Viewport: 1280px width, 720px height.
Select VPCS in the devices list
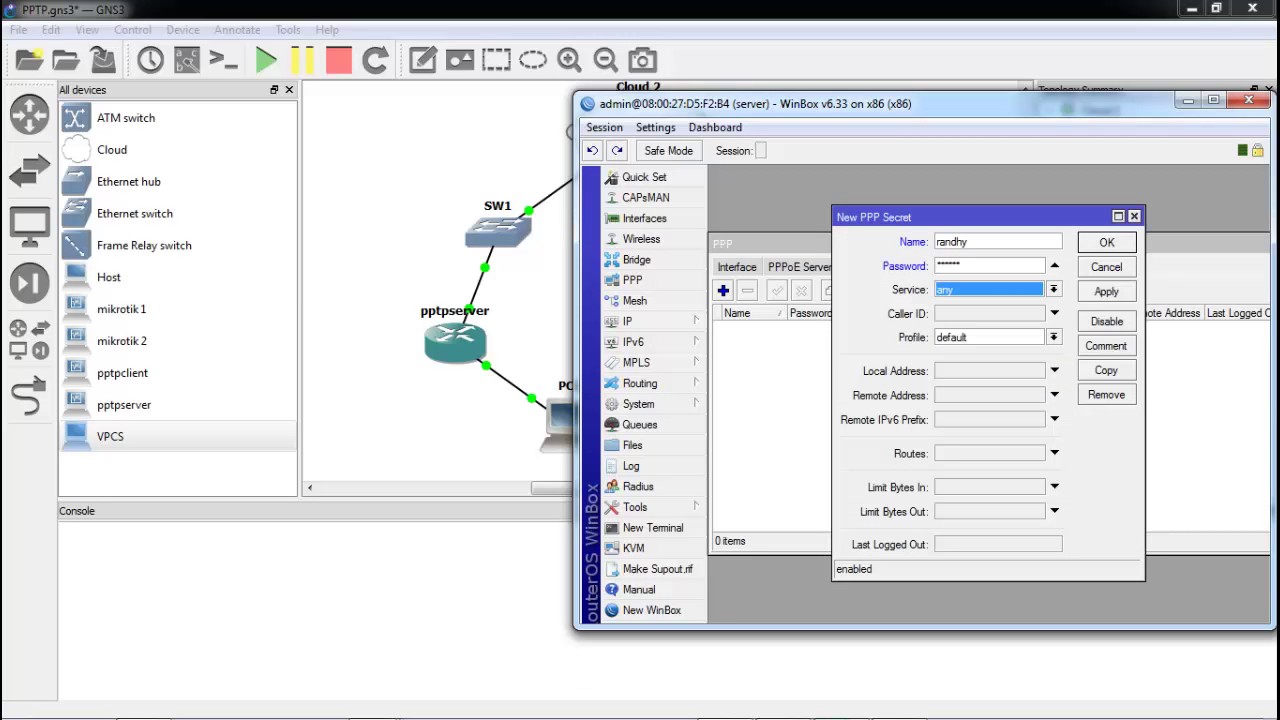point(178,437)
